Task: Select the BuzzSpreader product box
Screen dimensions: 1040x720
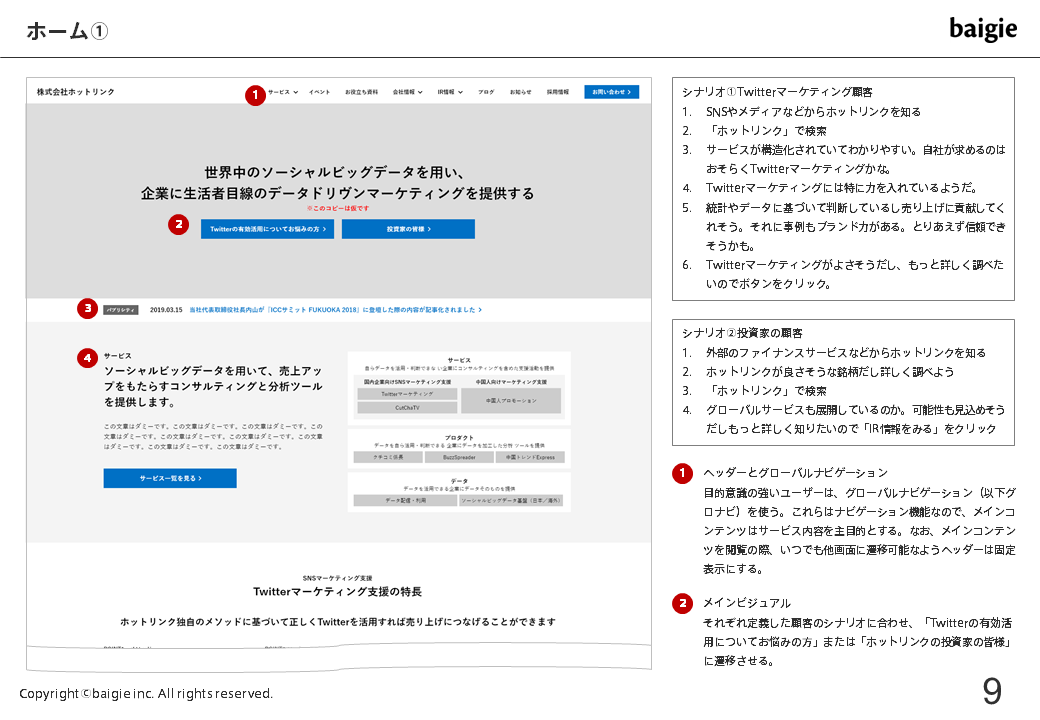Action: [x=459, y=457]
